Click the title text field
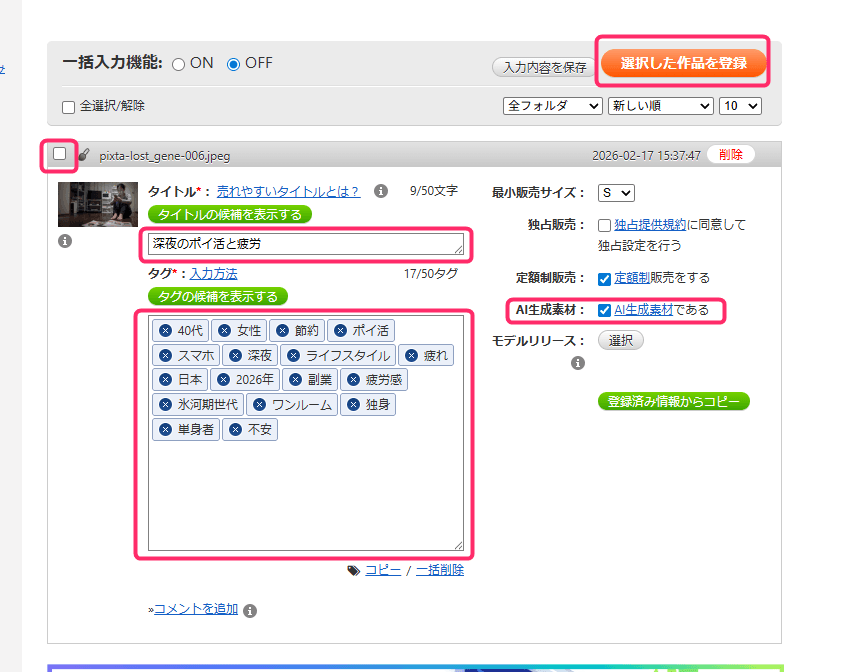This screenshot has height=672, width=860. pyautogui.click(x=305, y=244)
